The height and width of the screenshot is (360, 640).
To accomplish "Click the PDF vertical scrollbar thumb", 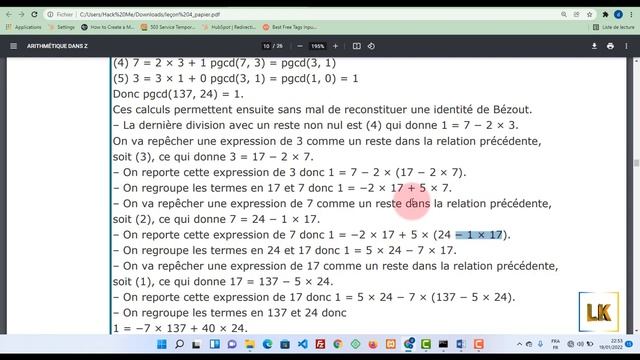I will (x=636, y=163).
